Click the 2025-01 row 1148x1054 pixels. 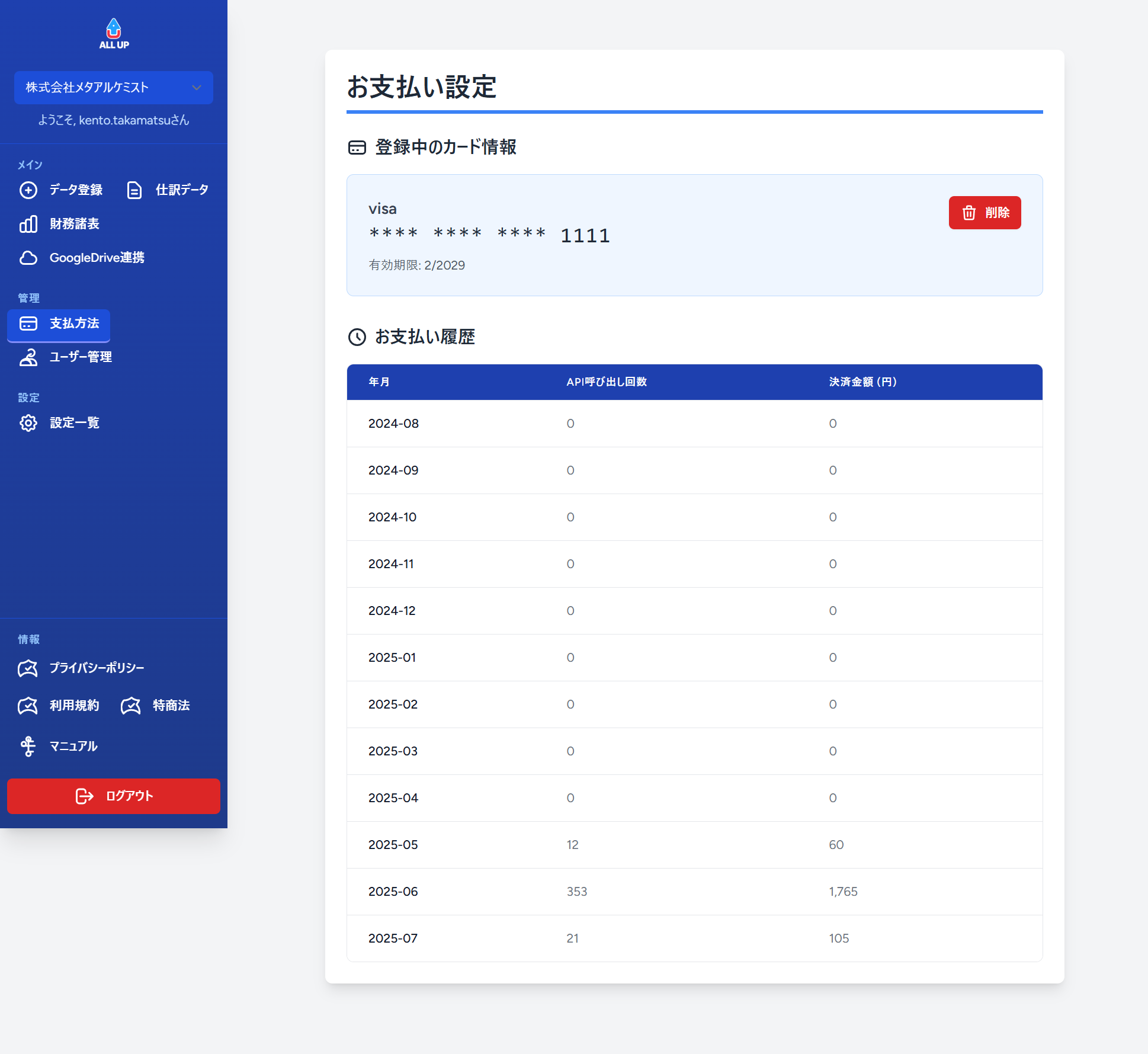click(x=695, y=658)
